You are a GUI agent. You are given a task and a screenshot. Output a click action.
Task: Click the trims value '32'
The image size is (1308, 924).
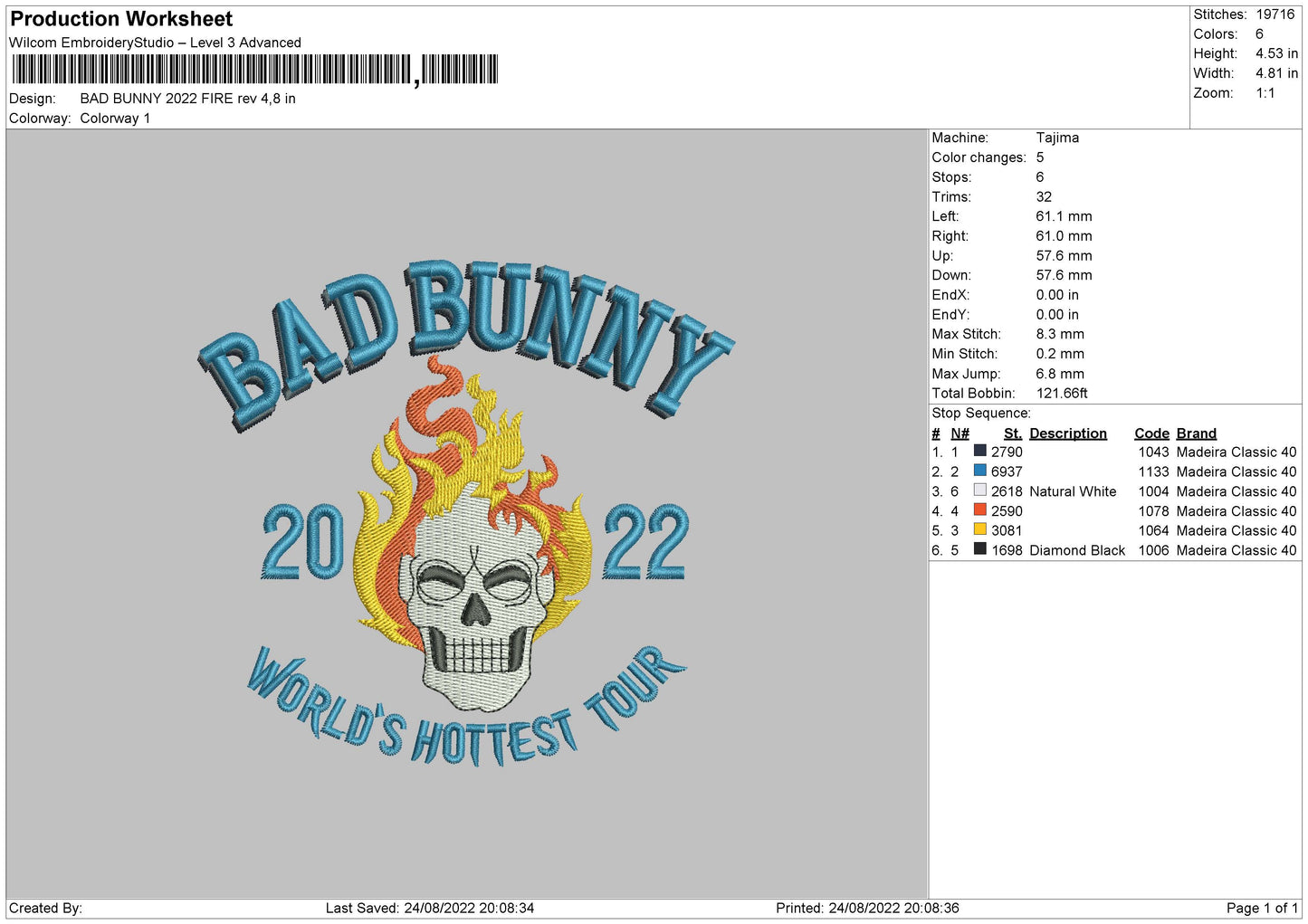point(1044,196)
